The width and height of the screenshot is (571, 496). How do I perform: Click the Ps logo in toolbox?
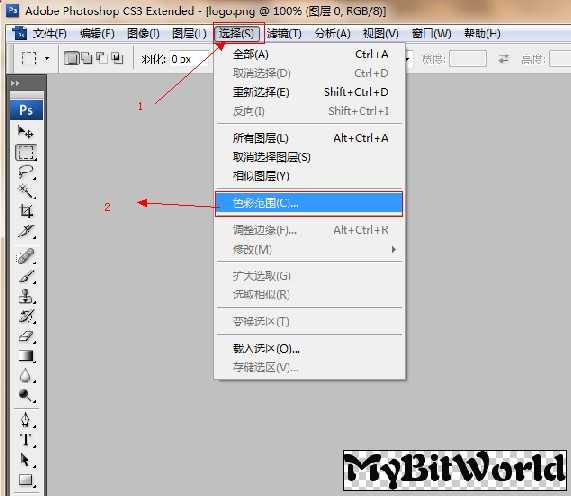pos(26,110)
